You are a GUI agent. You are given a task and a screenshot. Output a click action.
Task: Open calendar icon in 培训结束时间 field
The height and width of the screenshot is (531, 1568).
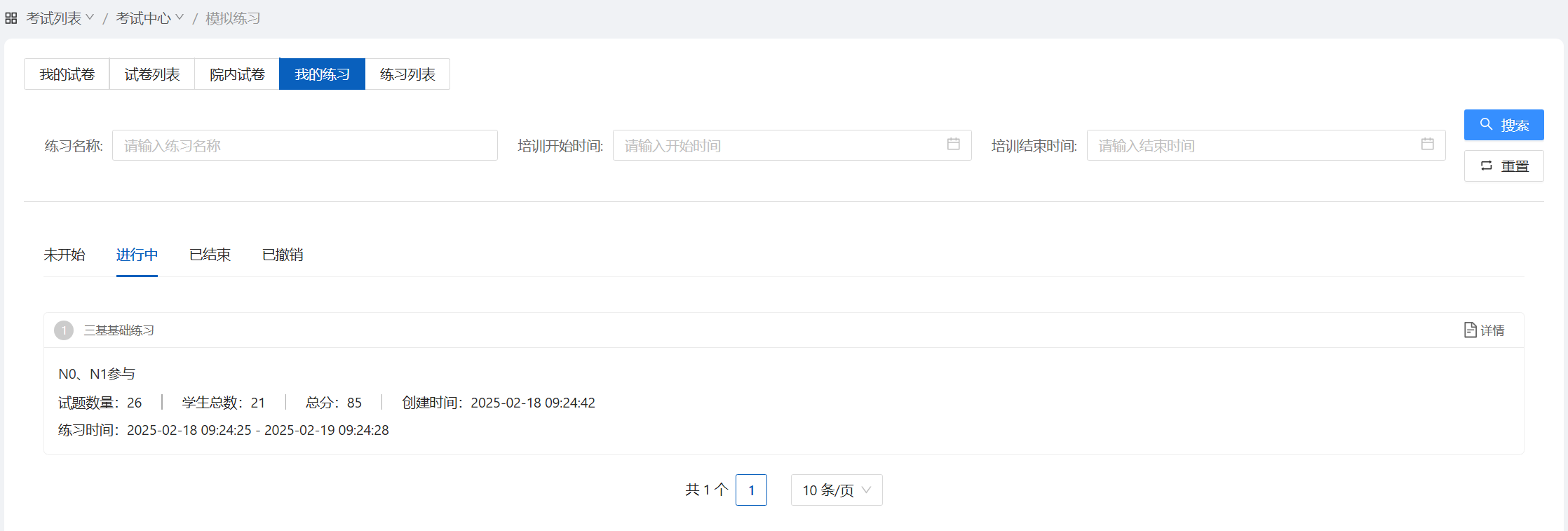(1427, 144)
